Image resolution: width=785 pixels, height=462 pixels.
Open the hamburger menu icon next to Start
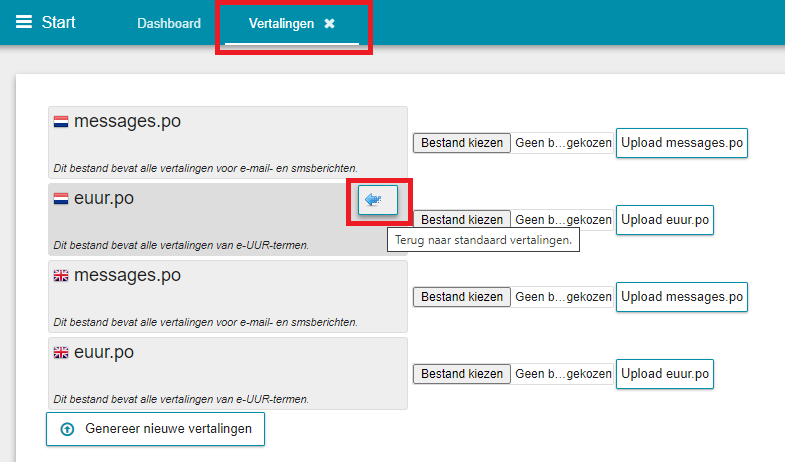coord(24,22)
